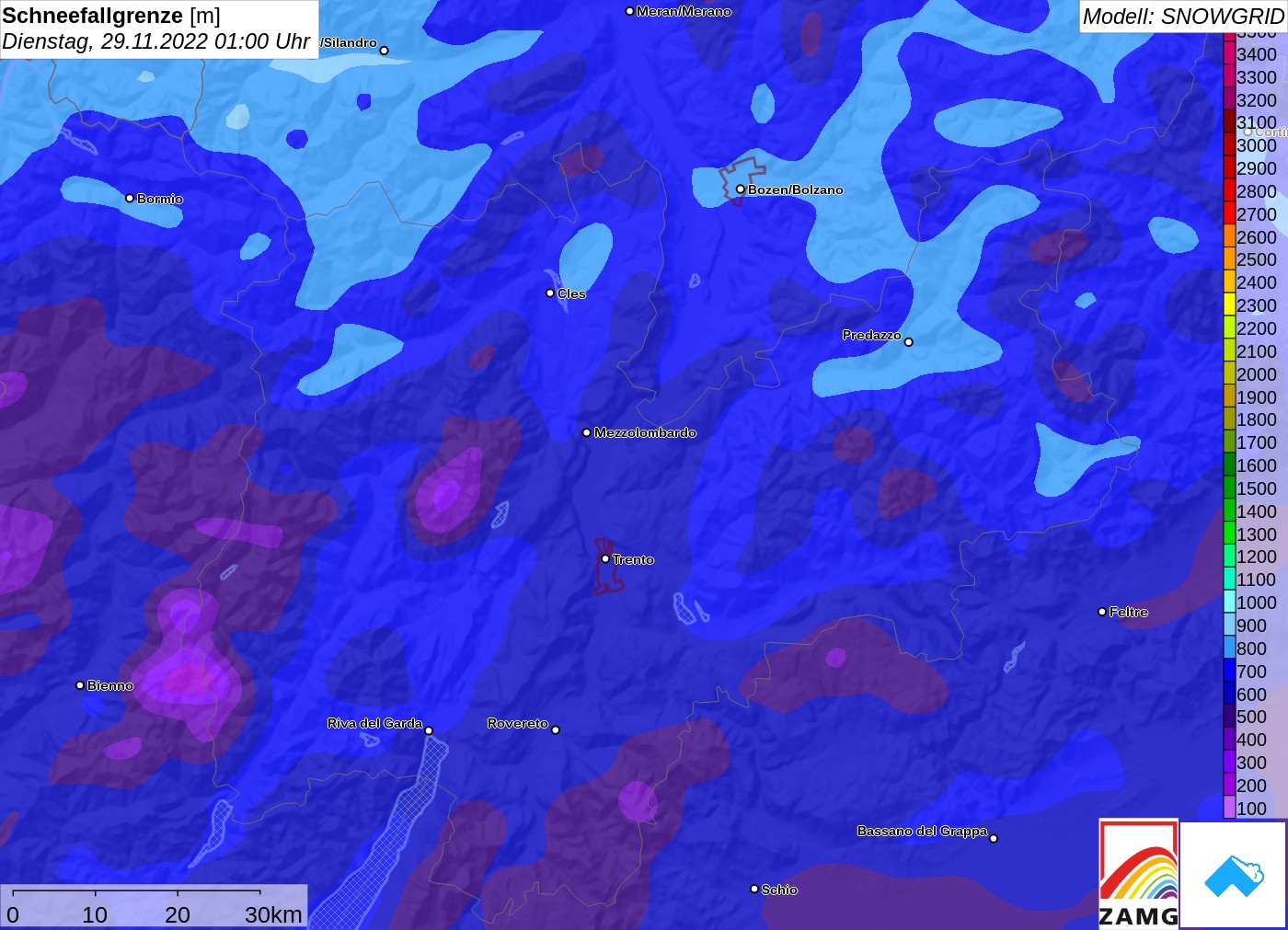Click the 700 blue legend swatch

1229,672
